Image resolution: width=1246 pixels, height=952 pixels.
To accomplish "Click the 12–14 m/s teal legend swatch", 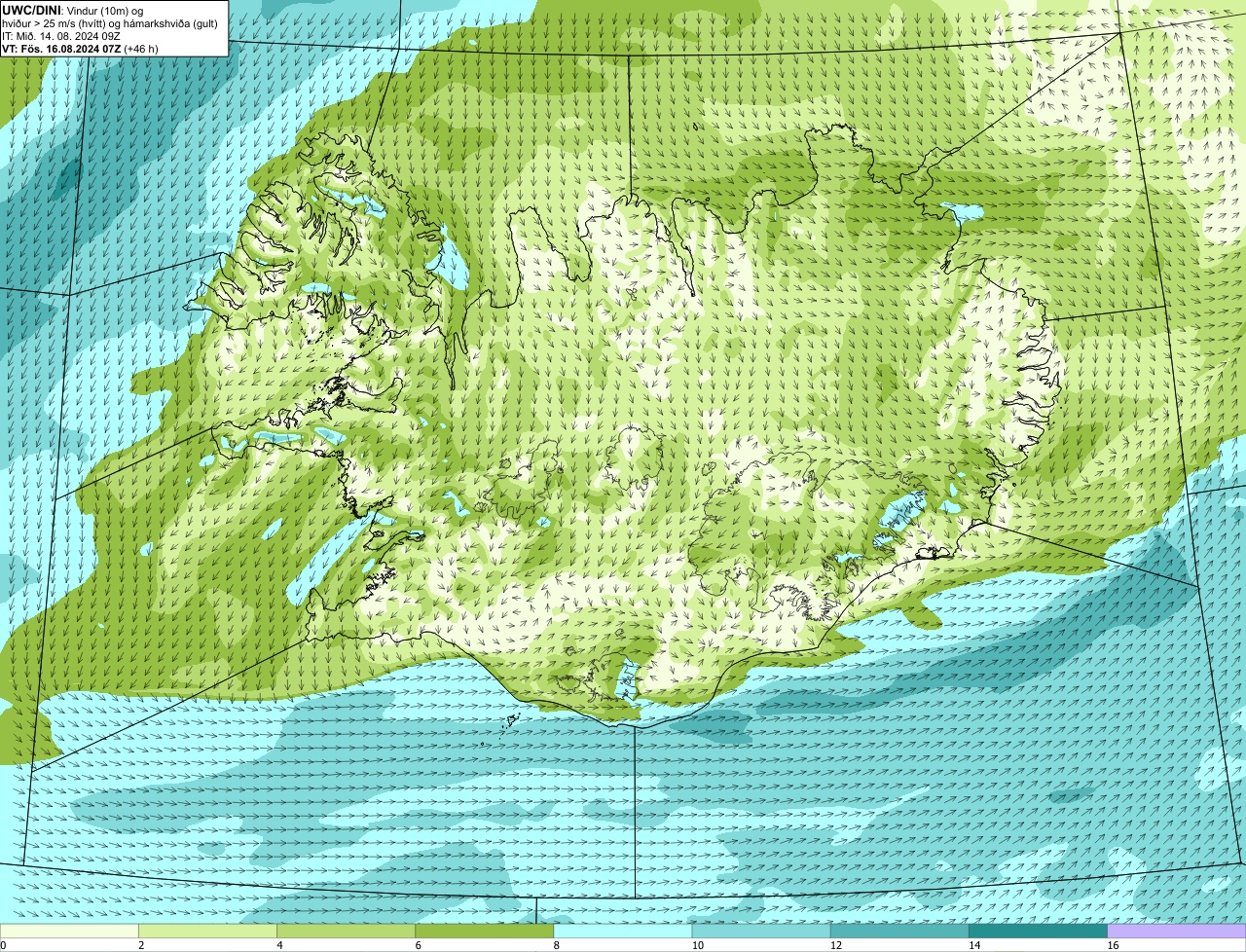I will click(899, 931).
